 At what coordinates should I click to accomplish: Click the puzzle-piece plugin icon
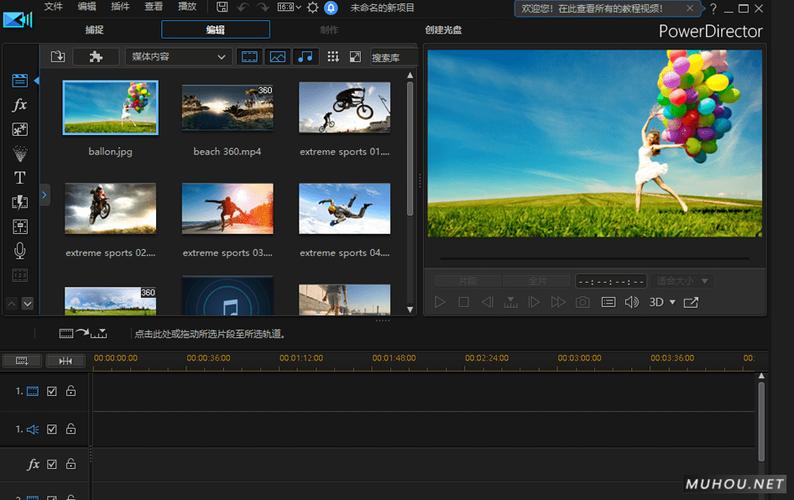coord(95,57)
